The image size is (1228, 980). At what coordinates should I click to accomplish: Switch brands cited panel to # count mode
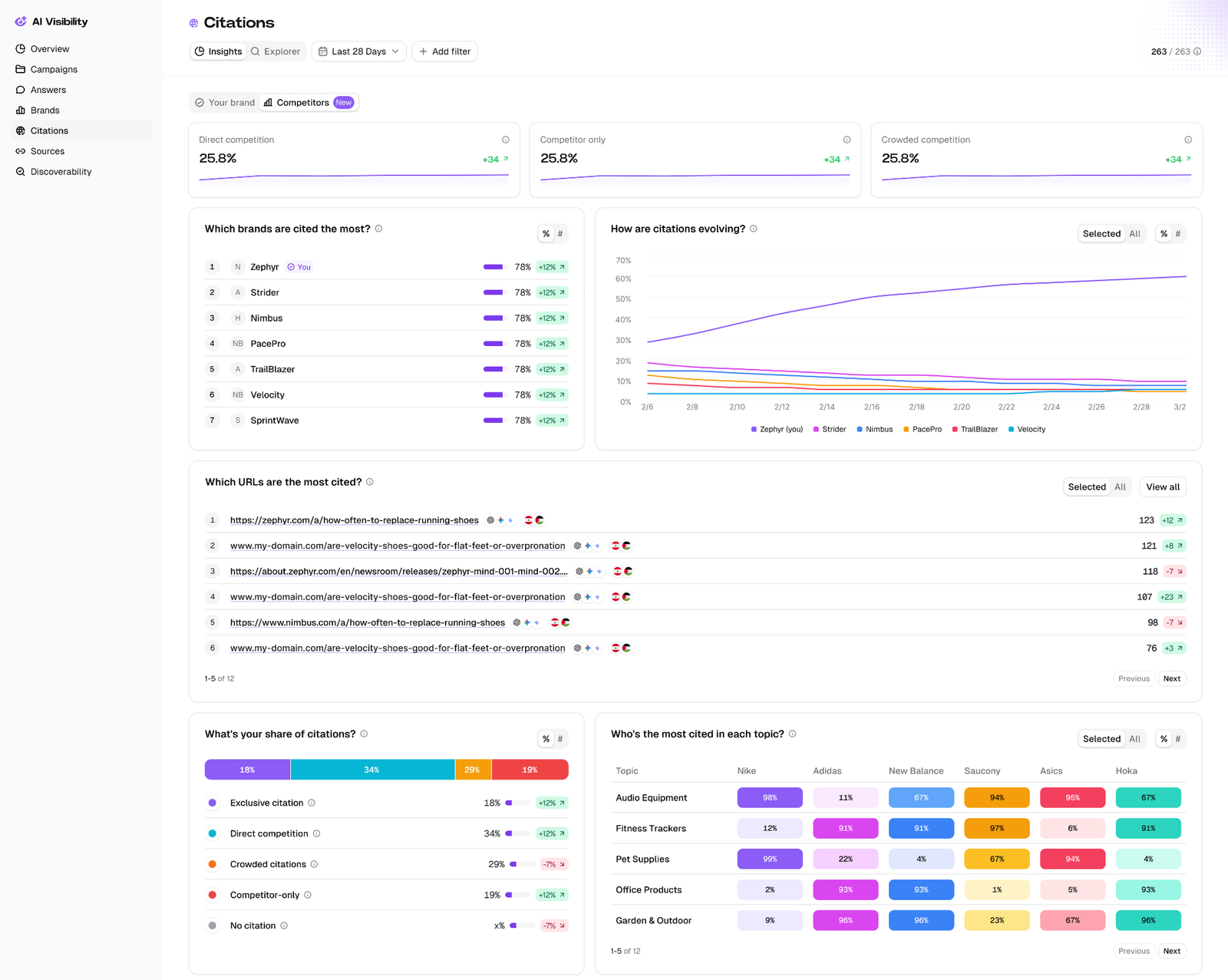[x=560, y=234]
